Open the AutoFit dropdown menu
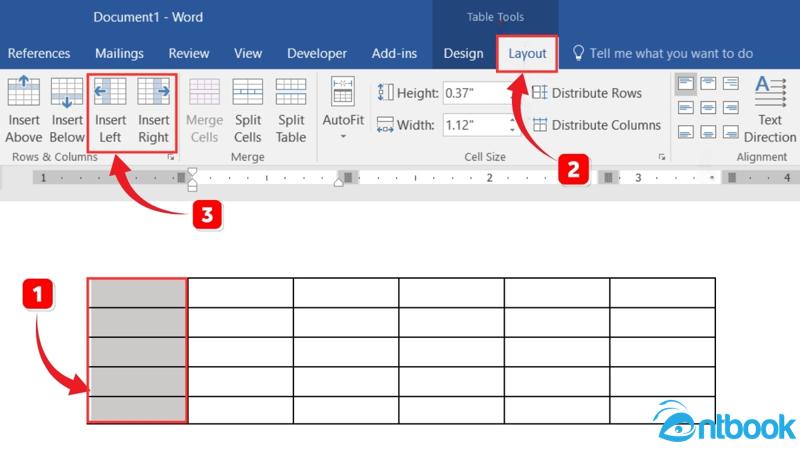Screen dimensions: 800x450 point(343,110)
